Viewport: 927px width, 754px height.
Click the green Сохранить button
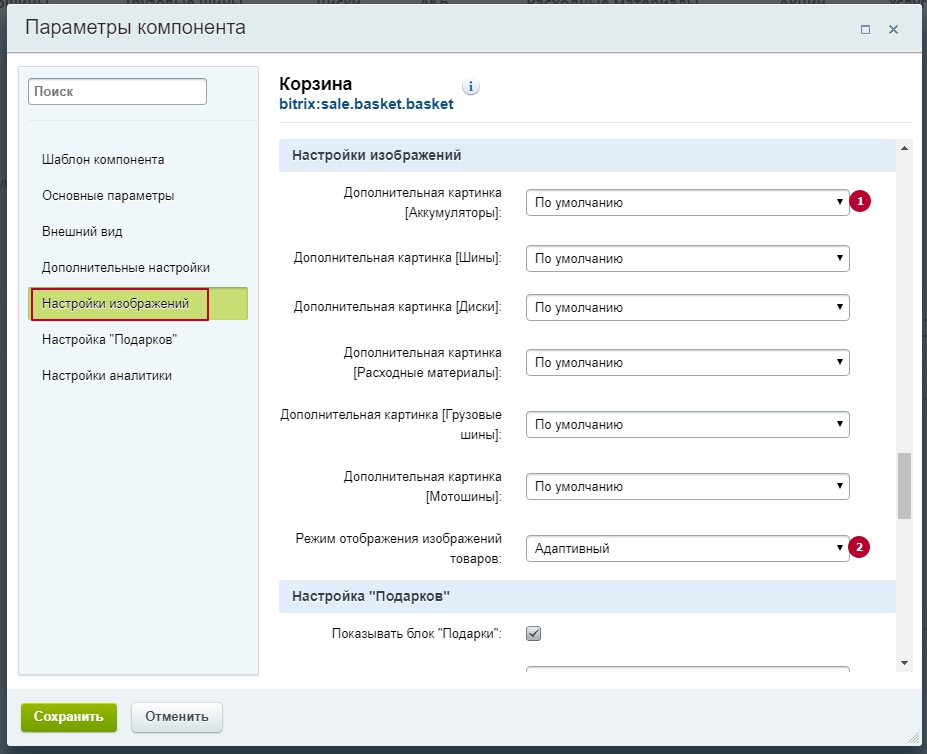pyautogui.click(x=69, y=717)
